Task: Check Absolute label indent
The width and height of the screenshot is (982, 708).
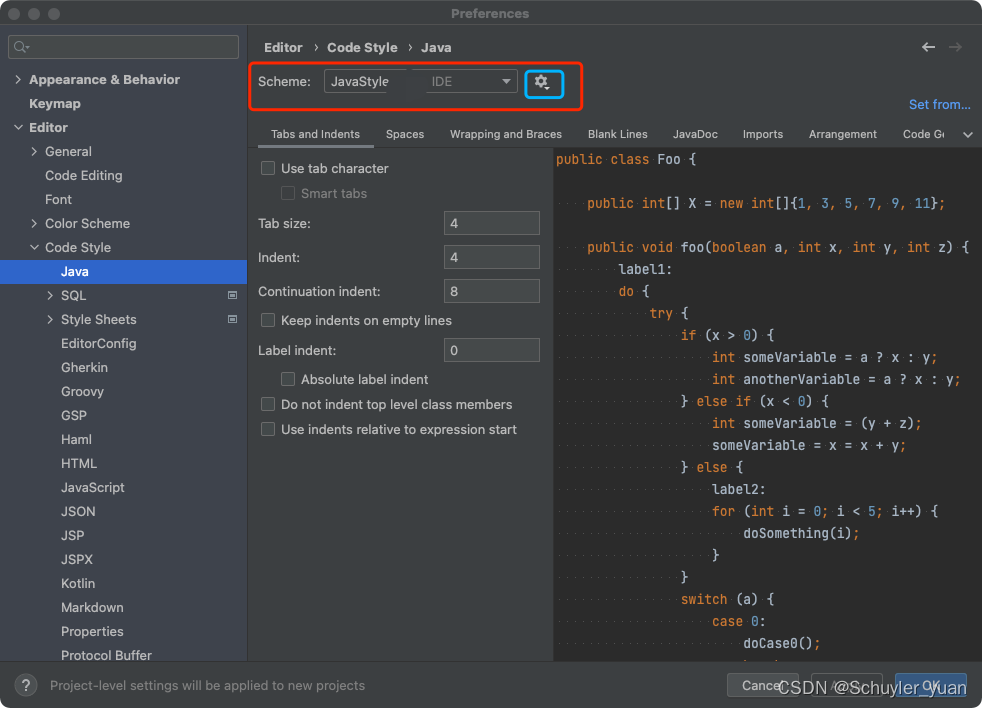Action: 288,379
